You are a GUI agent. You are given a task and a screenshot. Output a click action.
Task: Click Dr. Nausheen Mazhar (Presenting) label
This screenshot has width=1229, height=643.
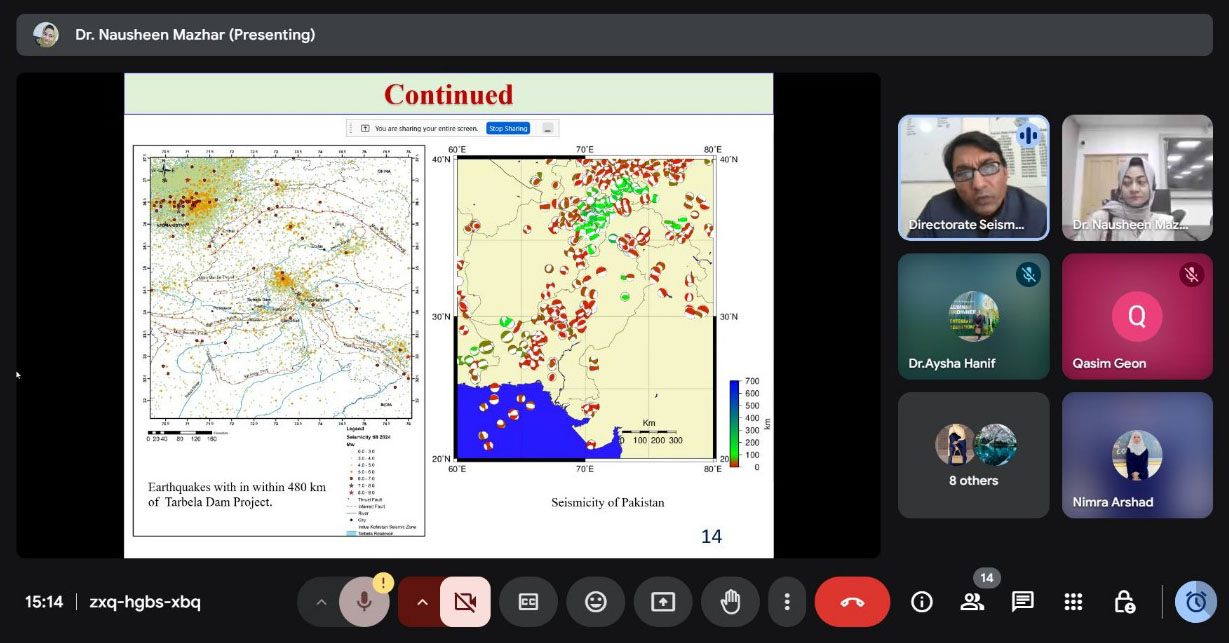(195, 35)
